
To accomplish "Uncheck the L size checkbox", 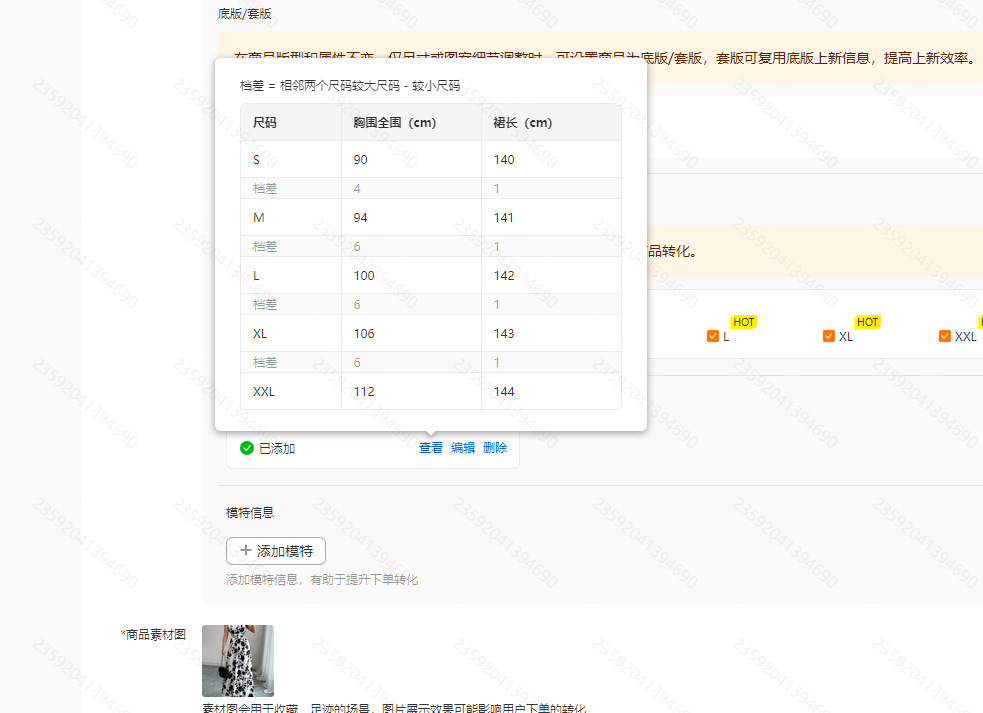I will pos(713,336).
